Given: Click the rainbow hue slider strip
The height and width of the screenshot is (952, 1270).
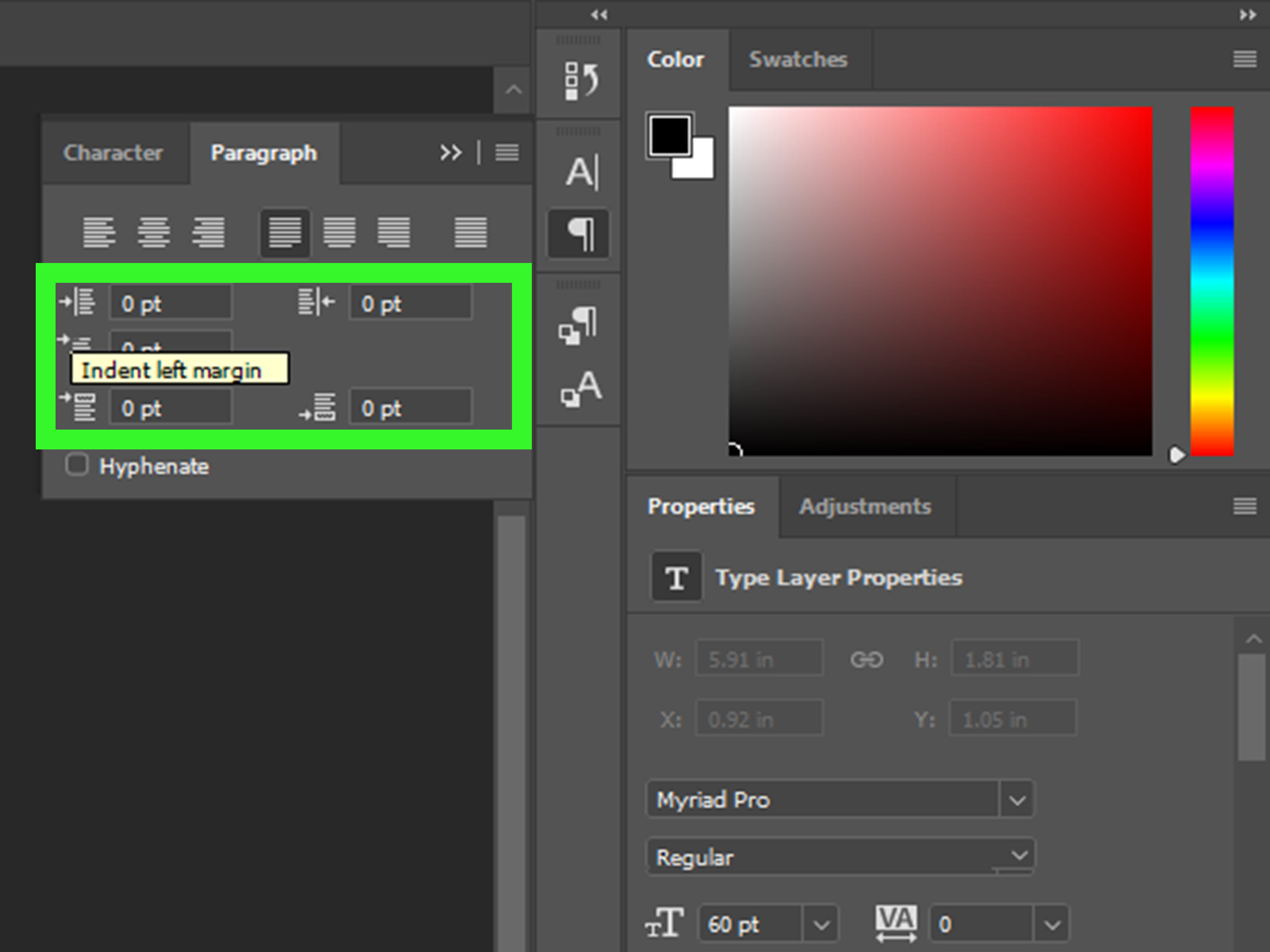Looking at the screenshot, I should (1212, 281).
